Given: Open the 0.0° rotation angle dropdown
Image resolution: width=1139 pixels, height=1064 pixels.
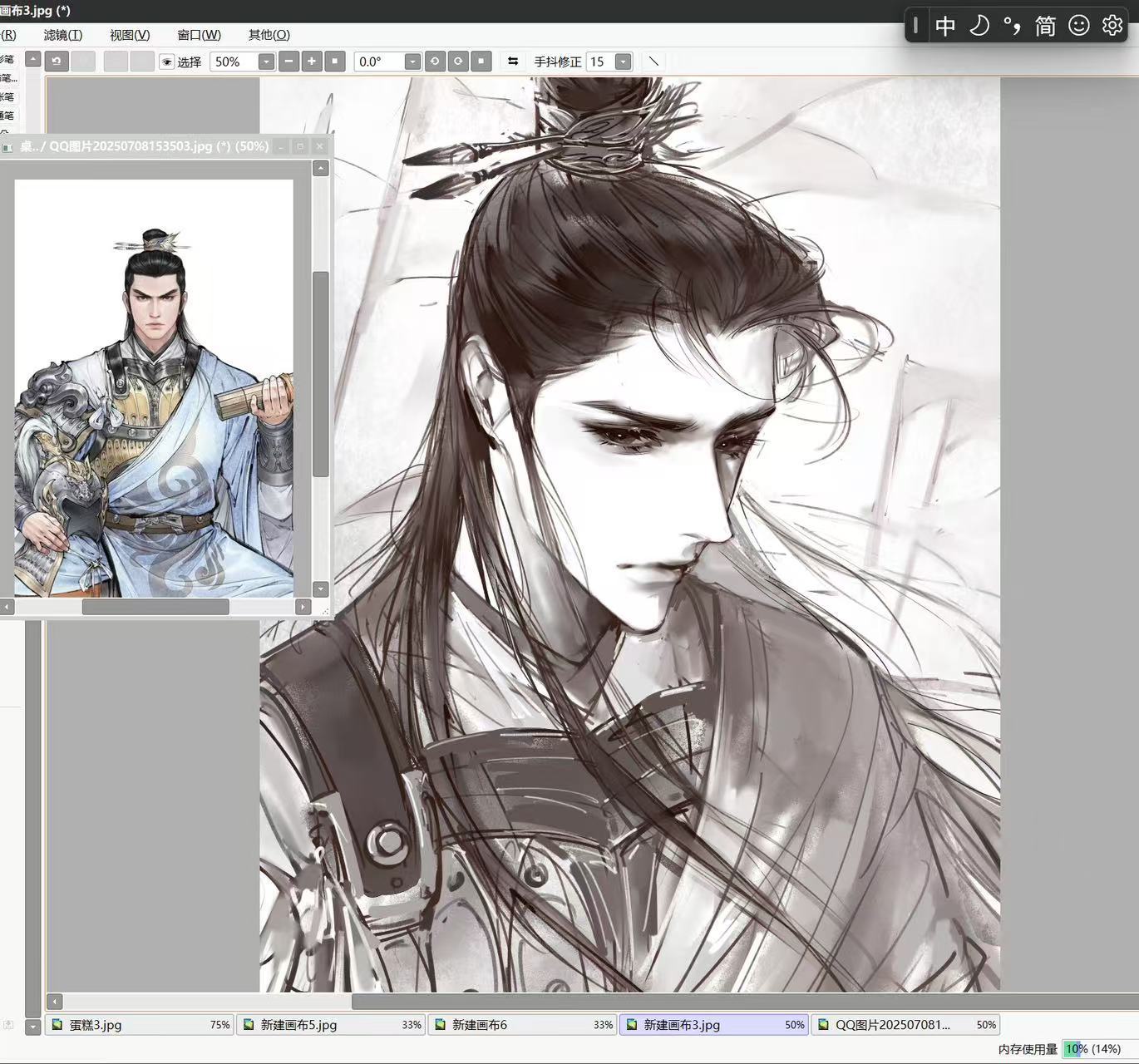Looking at the screenshot, I should (412, 62).
